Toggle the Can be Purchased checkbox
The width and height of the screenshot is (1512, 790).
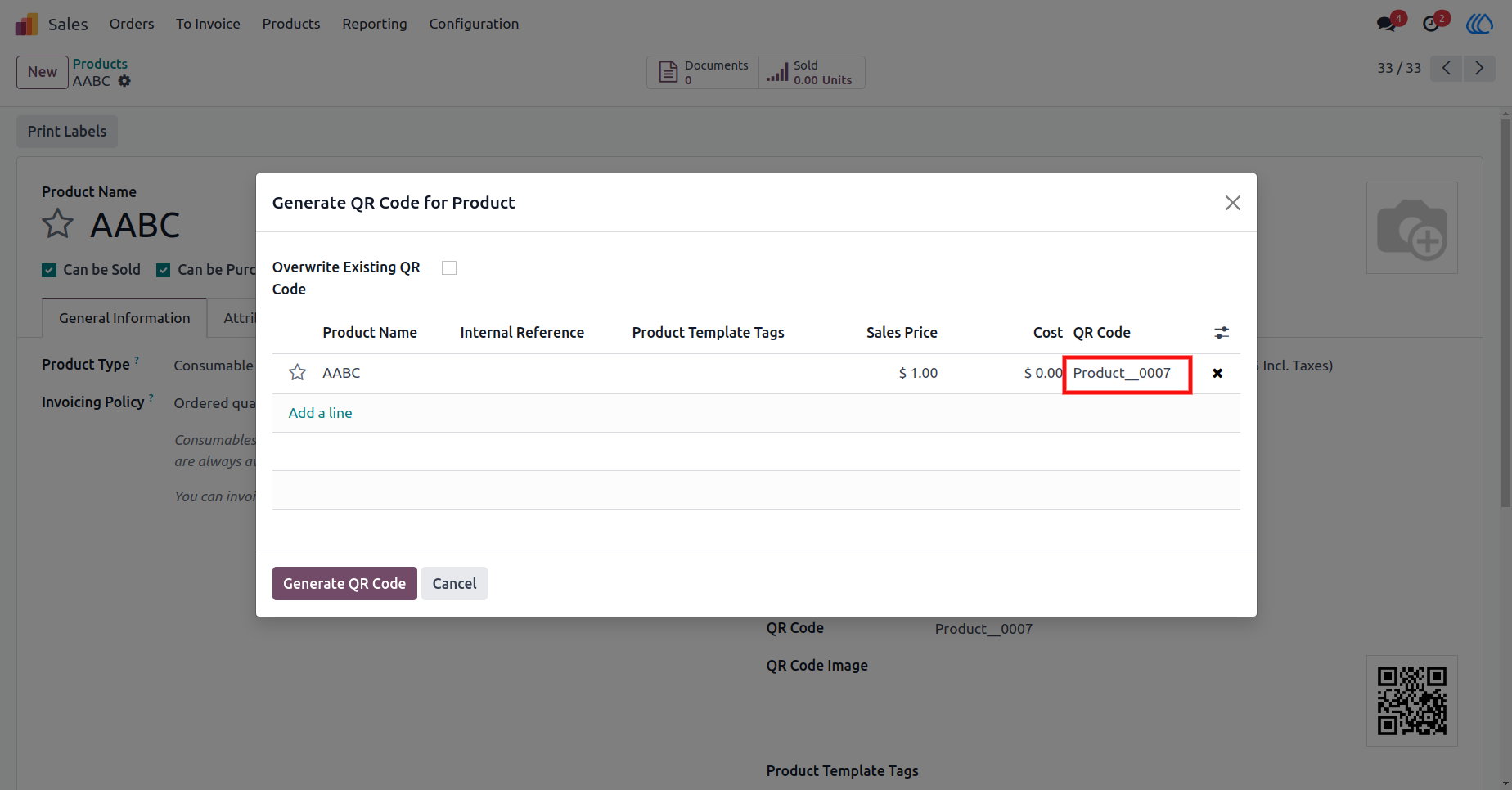[x=164, y=270]
